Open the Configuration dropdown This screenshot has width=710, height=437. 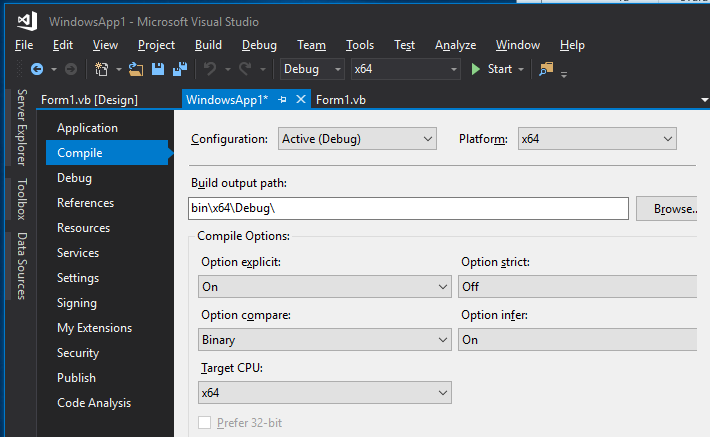[x=357, y=139]
